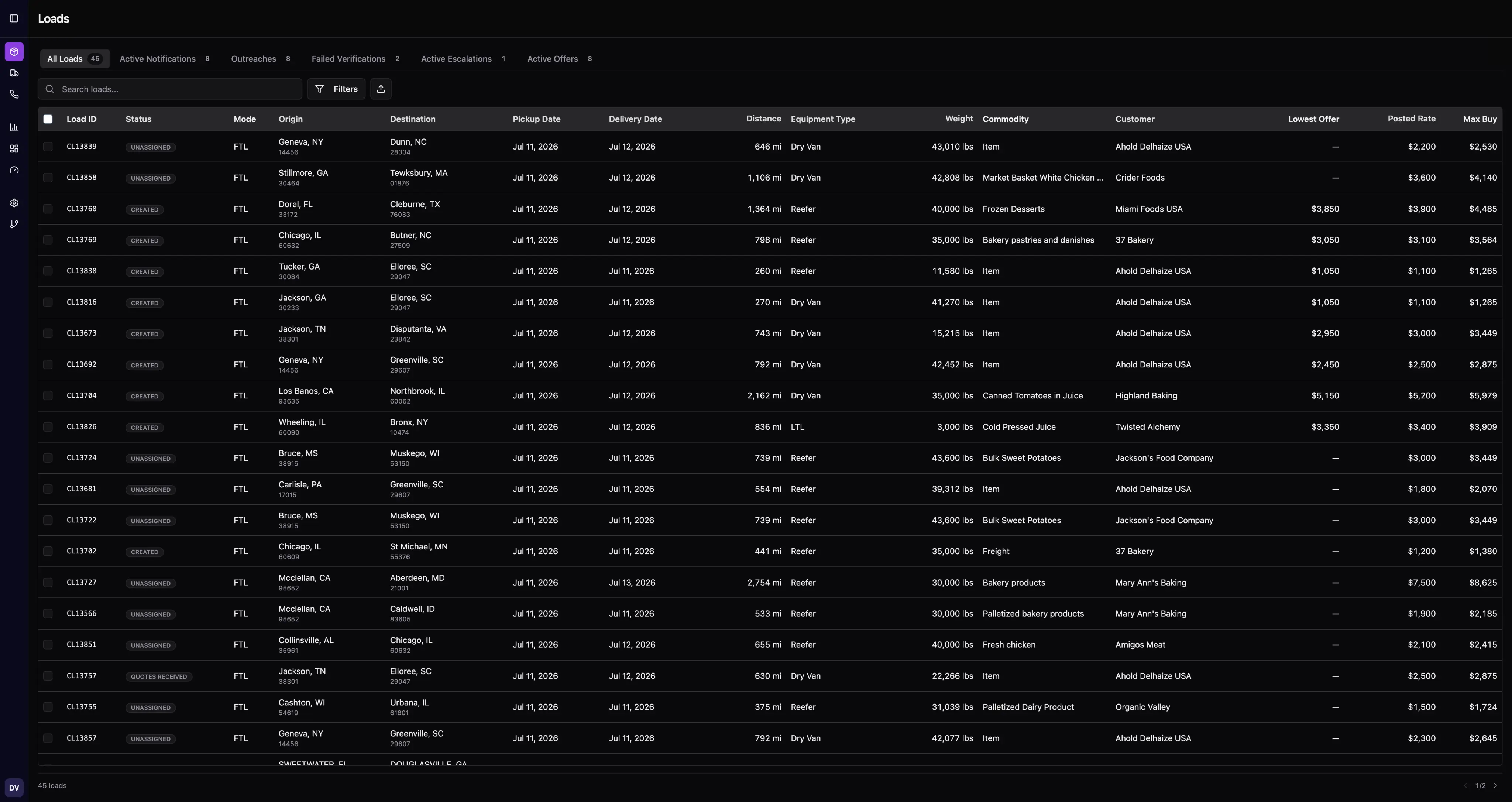Click the $7,500 posted rate value
1512x802 pixels.
(x=1422, y=582)
